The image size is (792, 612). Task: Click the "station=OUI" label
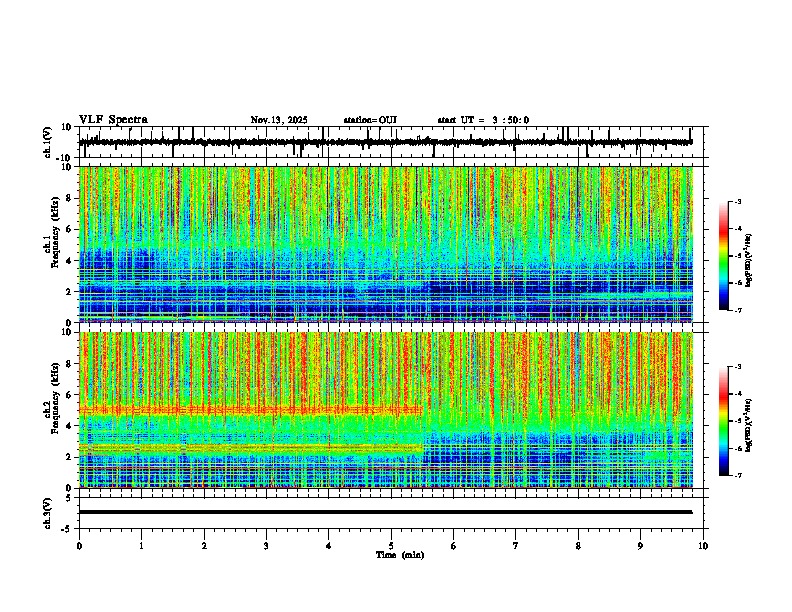tap(370, 120)
